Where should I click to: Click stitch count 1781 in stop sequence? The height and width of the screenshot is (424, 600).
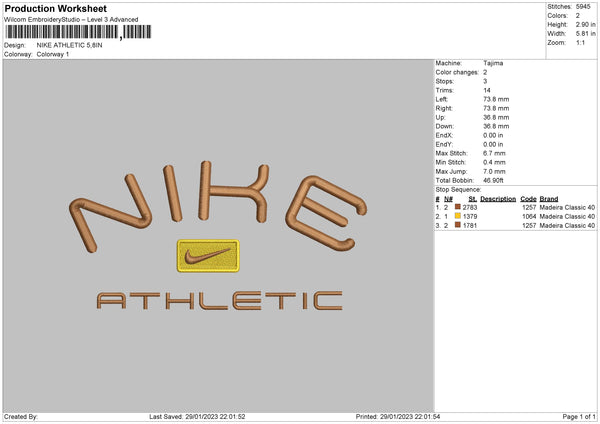click(470, 225)
